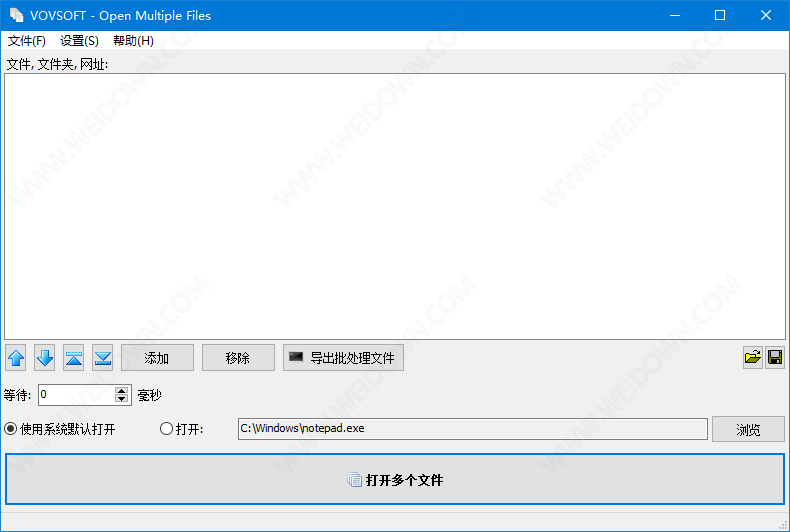790x532 pixels.
Task: Open the load list folder icon
Action: (753, 357)
